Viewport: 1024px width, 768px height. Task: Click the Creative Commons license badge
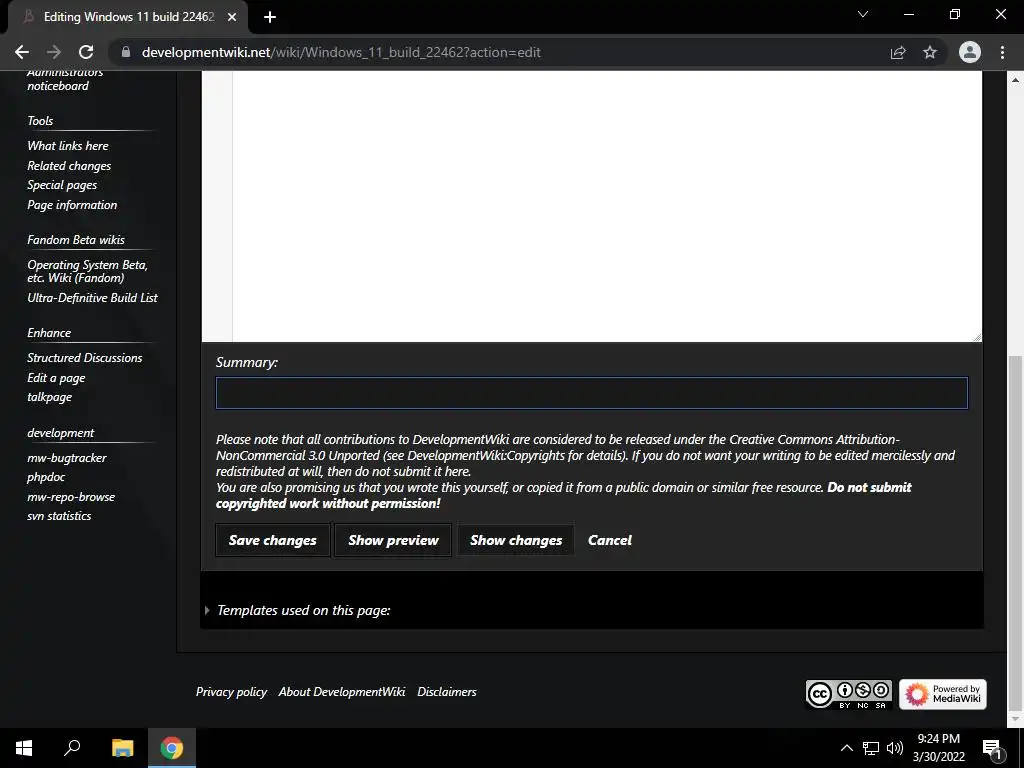pyautogui.click(x=849, y=694)
